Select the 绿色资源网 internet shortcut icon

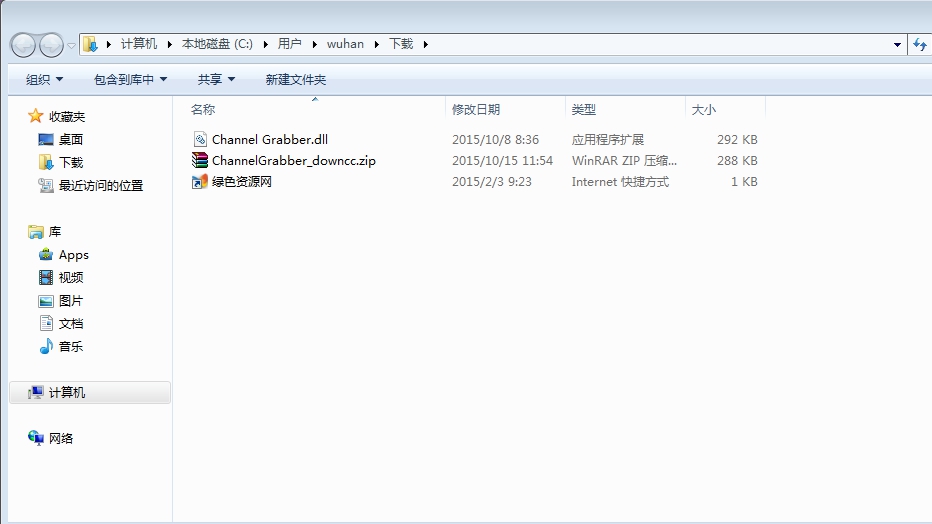pyautogui.click(x=200, y=182)
